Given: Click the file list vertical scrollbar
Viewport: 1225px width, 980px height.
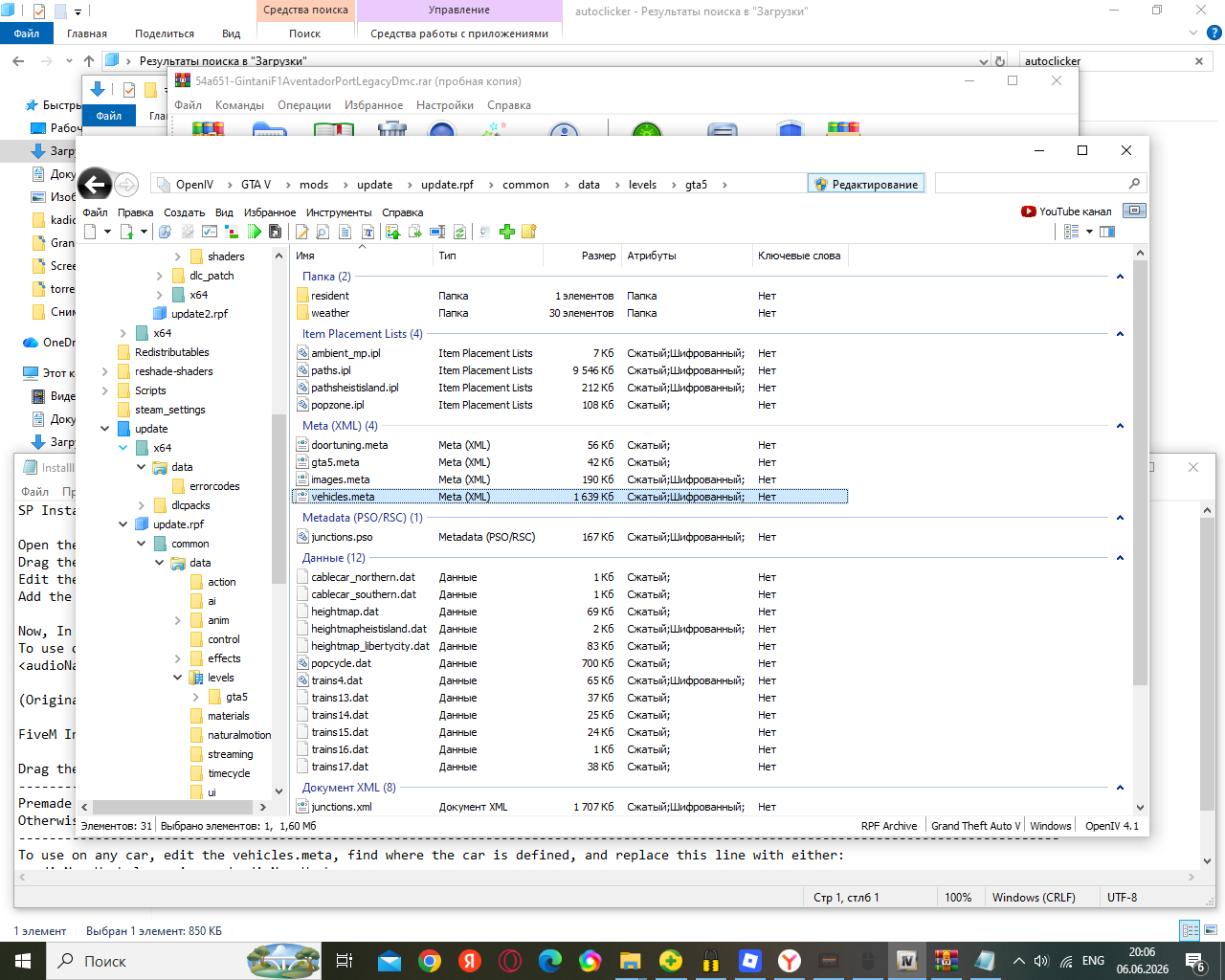Looking at the screenshot, I should (1139, 471).
